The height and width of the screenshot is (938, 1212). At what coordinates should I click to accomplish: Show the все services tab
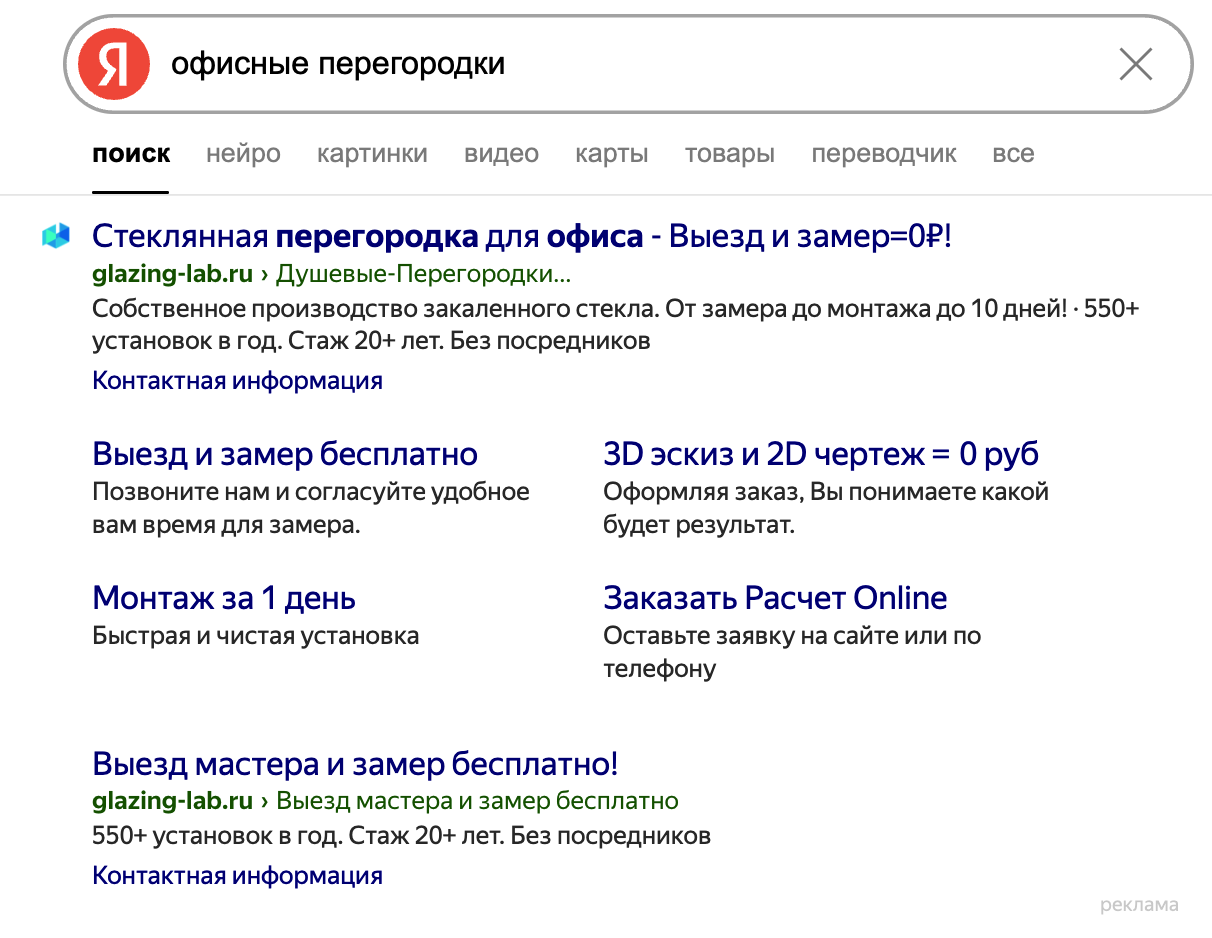[x=1013, y=154]
